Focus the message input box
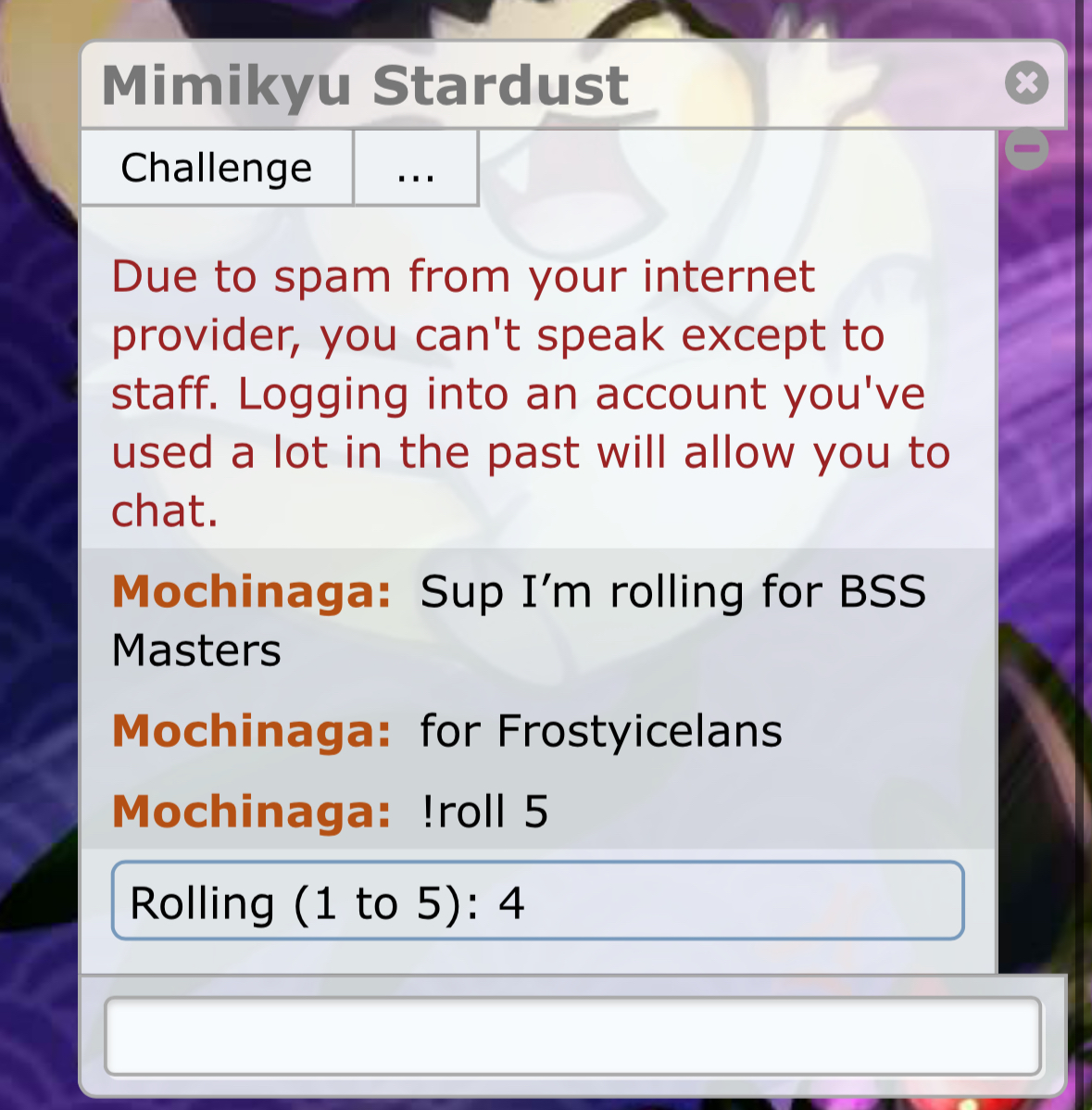This screenshot has width=1092, height=1110. [572, 1036]
